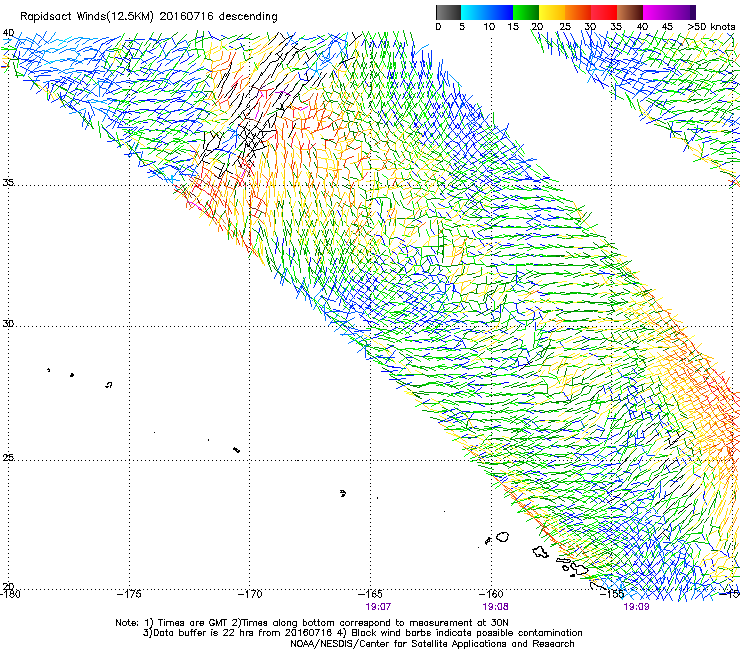Select the '15' label under the color bar
The image size is (740, 650).
click(x=513, y=27)
